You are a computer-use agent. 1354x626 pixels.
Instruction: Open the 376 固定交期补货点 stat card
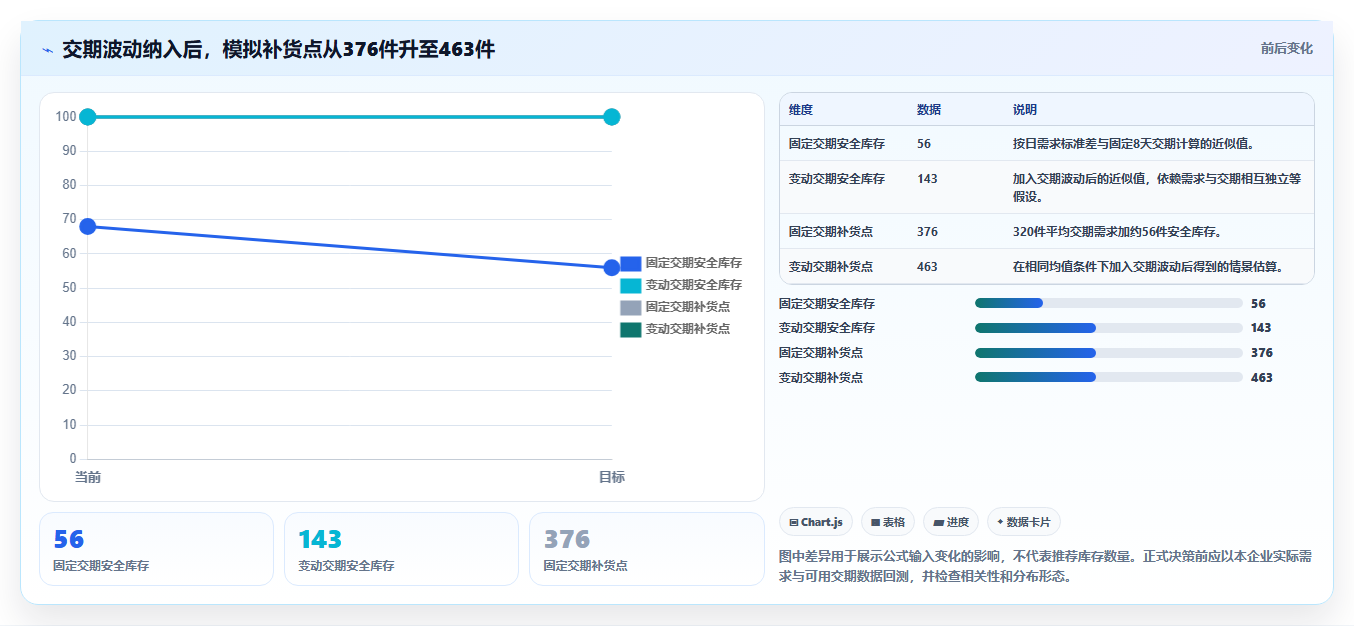pos(646,549)
